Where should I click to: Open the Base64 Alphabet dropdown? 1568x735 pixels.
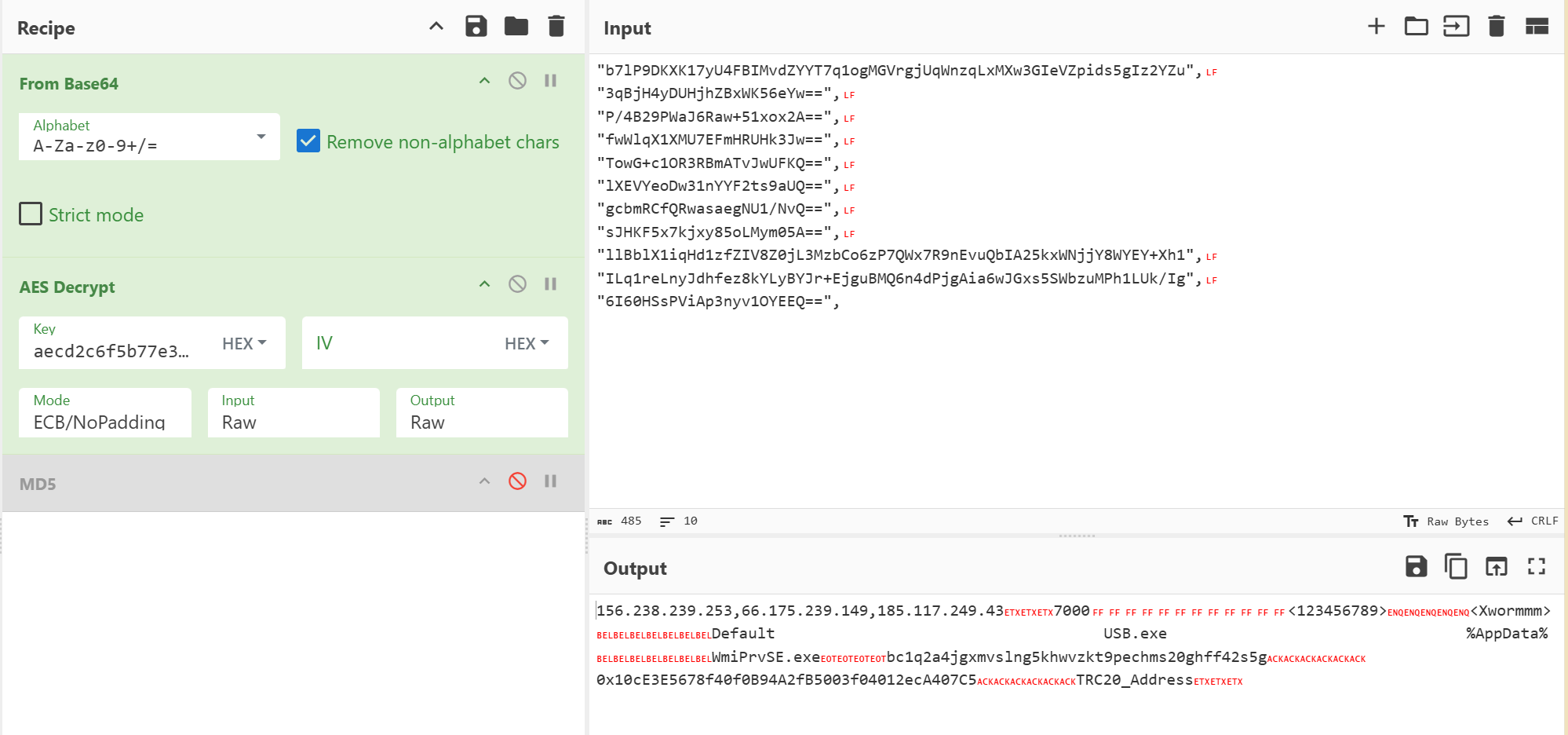[x=149, y=137]
